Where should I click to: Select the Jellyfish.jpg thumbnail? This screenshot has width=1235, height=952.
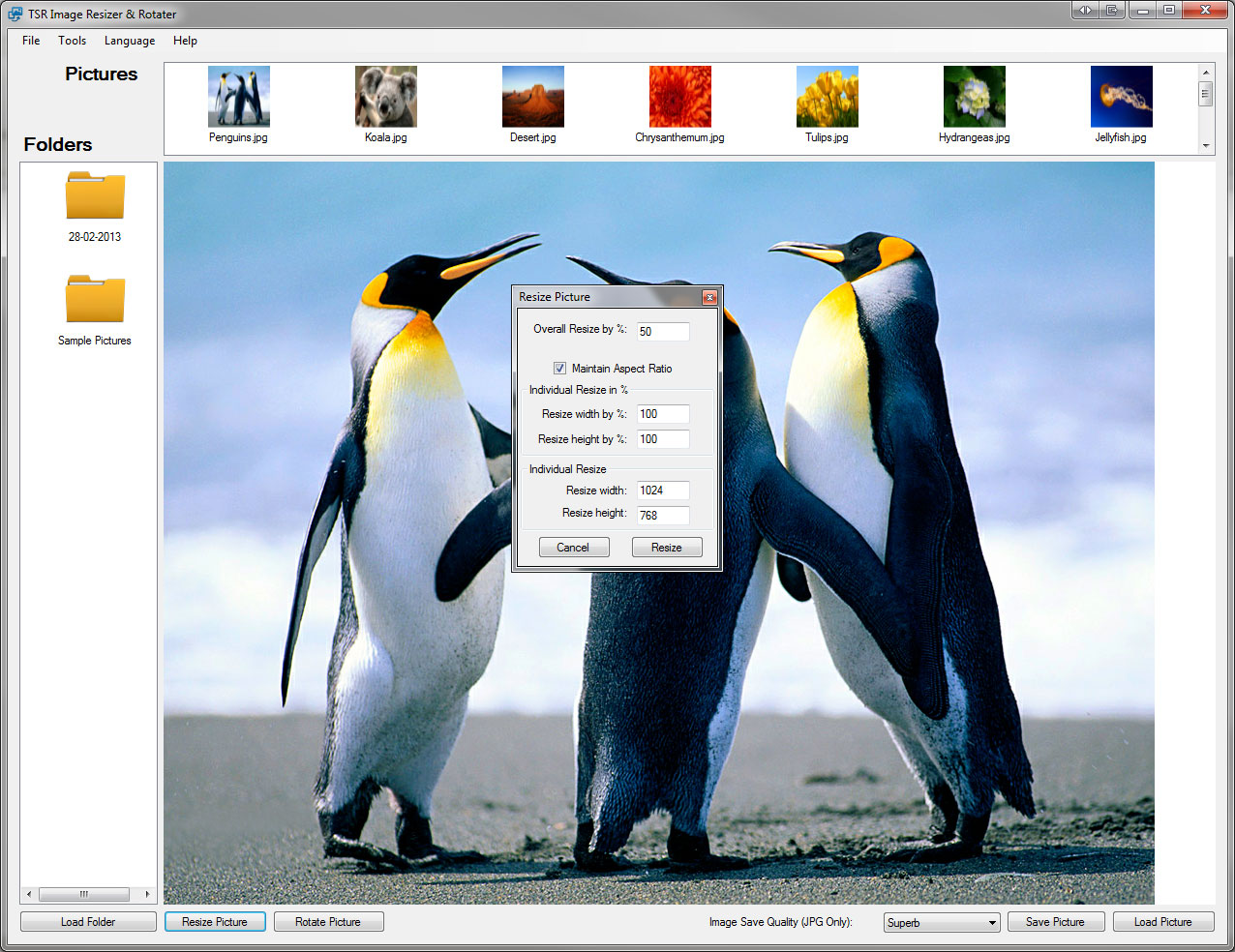coord(1121,97)
